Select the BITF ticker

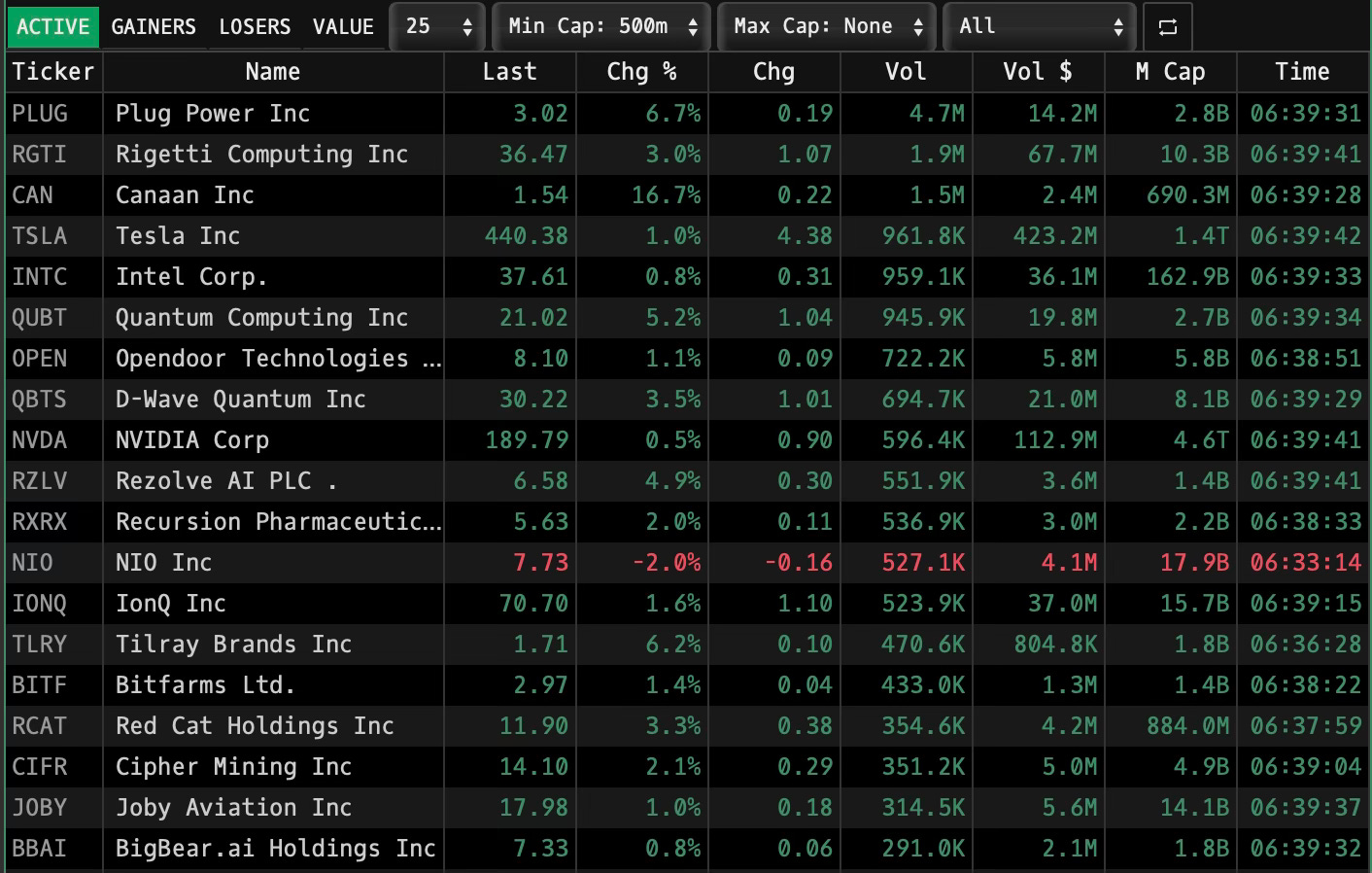[40, 685]
